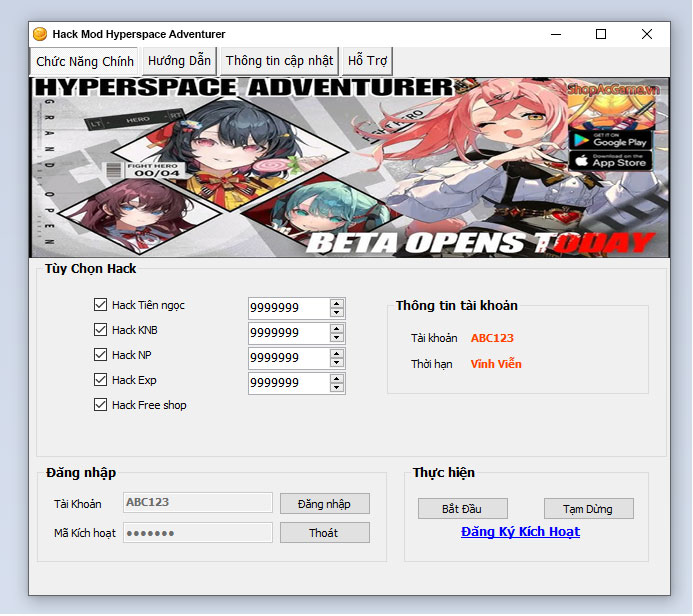Click the Hyperspace Adventurer banner image

[350, 167]
